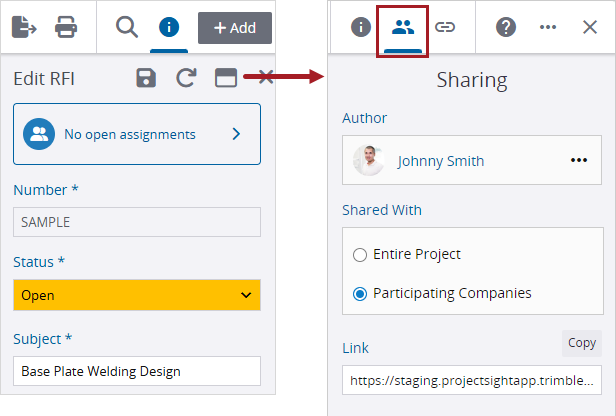Open the search magnifier tool
Image resolution: width=616 pixels, height=416 pixels.
(x=127, y=27)
